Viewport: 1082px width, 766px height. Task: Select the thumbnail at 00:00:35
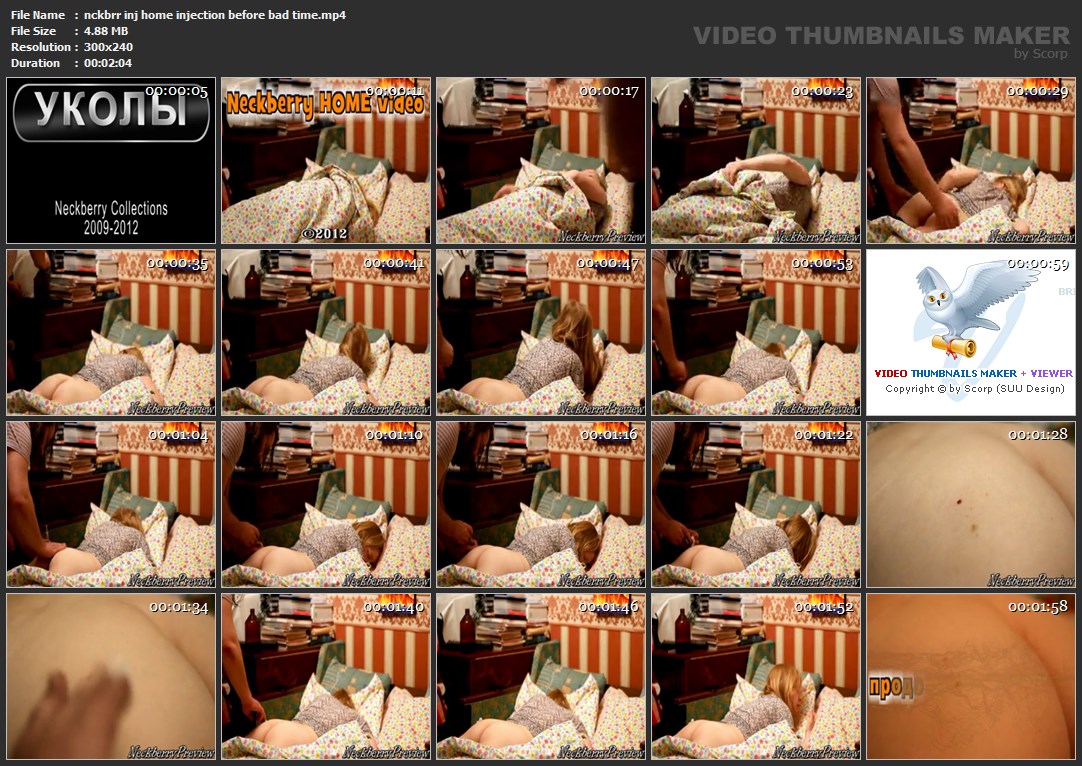[x=111, y=332]
